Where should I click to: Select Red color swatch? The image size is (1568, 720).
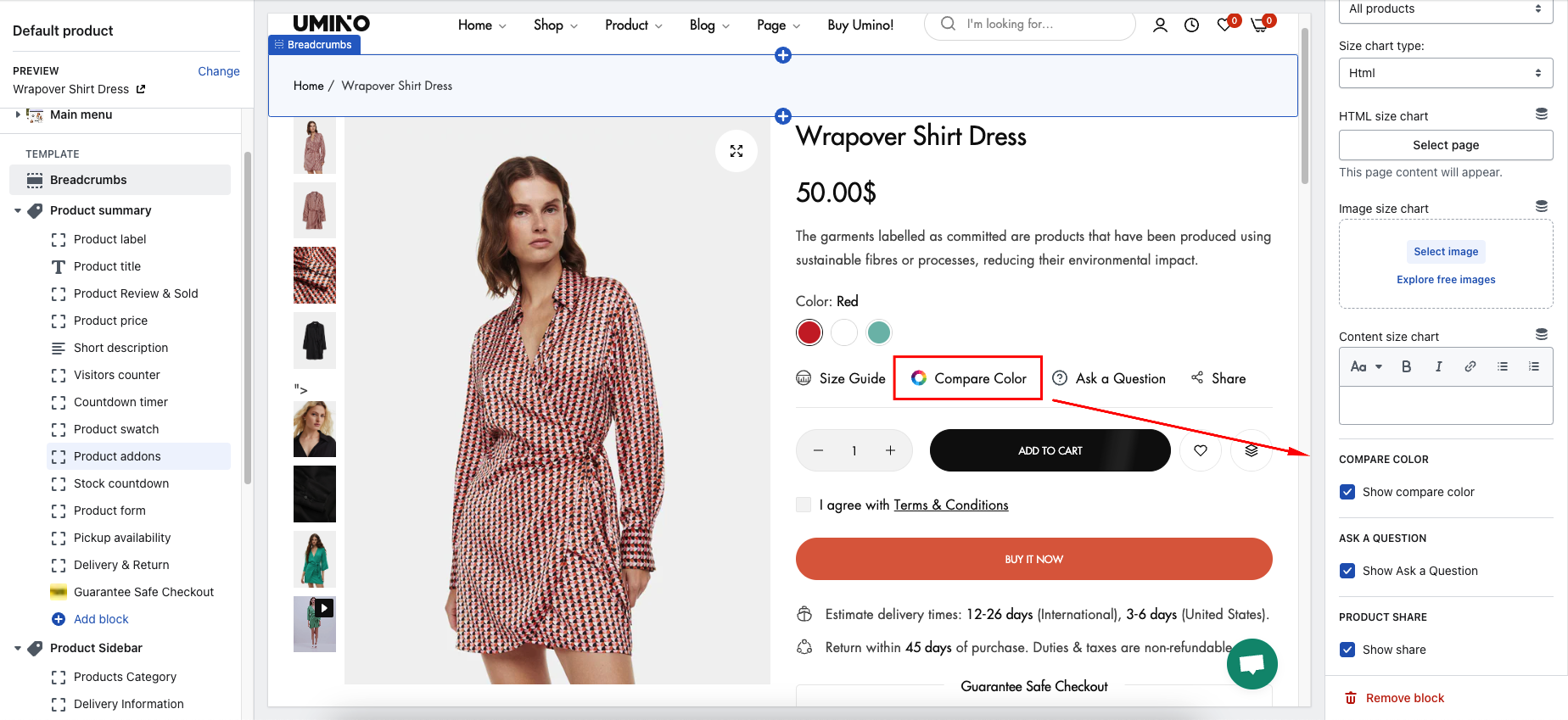click(x=809, y=332)
